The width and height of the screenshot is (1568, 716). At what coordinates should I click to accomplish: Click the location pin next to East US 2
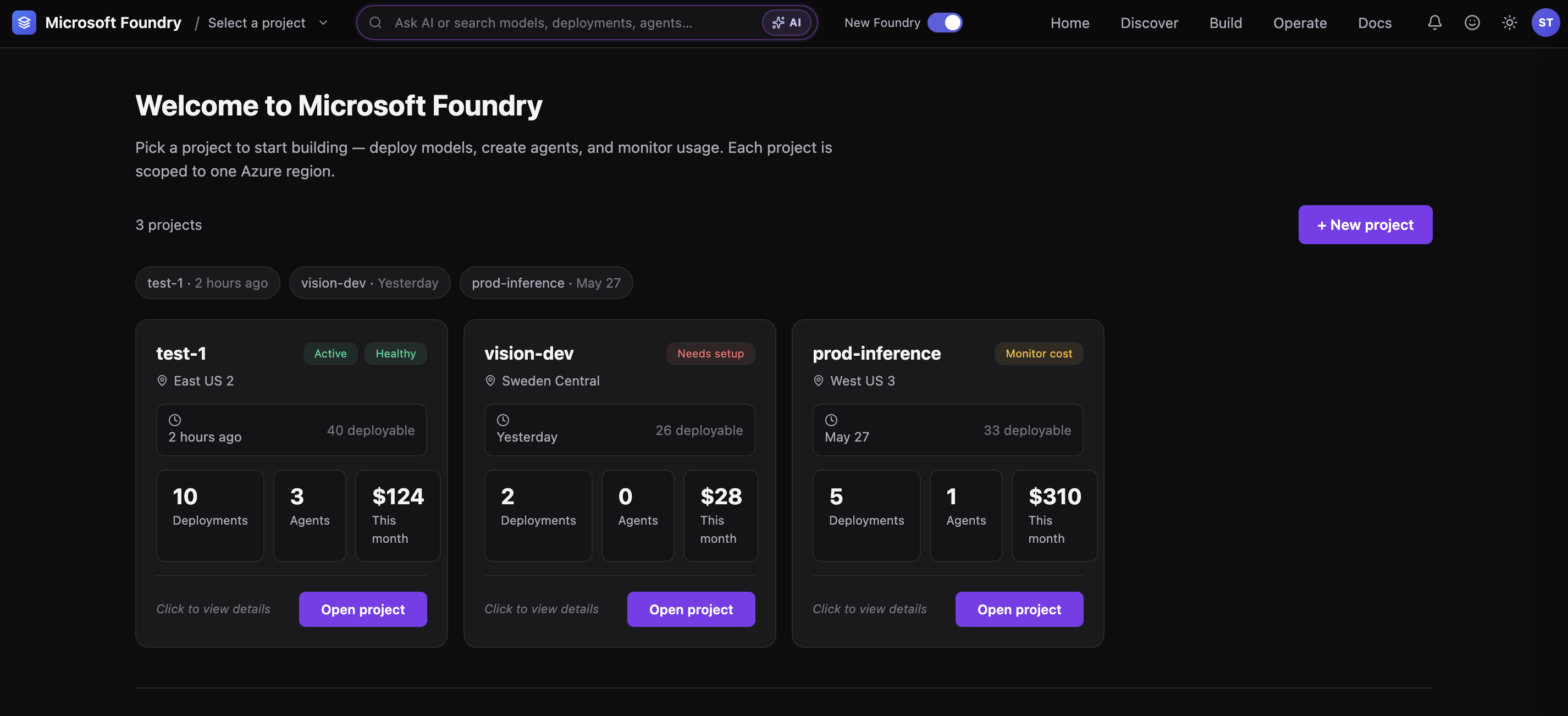tap(162, 381)
